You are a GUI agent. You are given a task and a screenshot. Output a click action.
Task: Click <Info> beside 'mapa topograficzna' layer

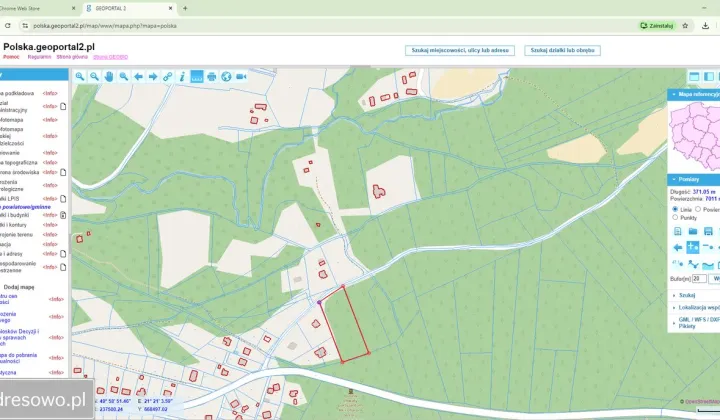click(50, 162)
